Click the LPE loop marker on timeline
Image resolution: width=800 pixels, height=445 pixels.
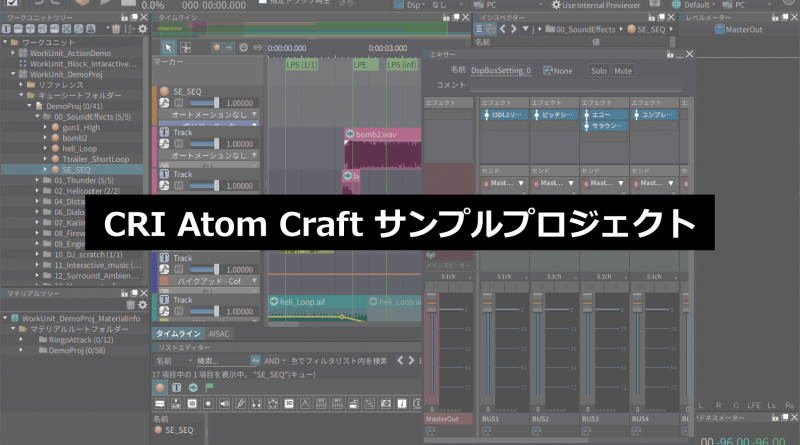pyautogui.click(x=365, y=65)
